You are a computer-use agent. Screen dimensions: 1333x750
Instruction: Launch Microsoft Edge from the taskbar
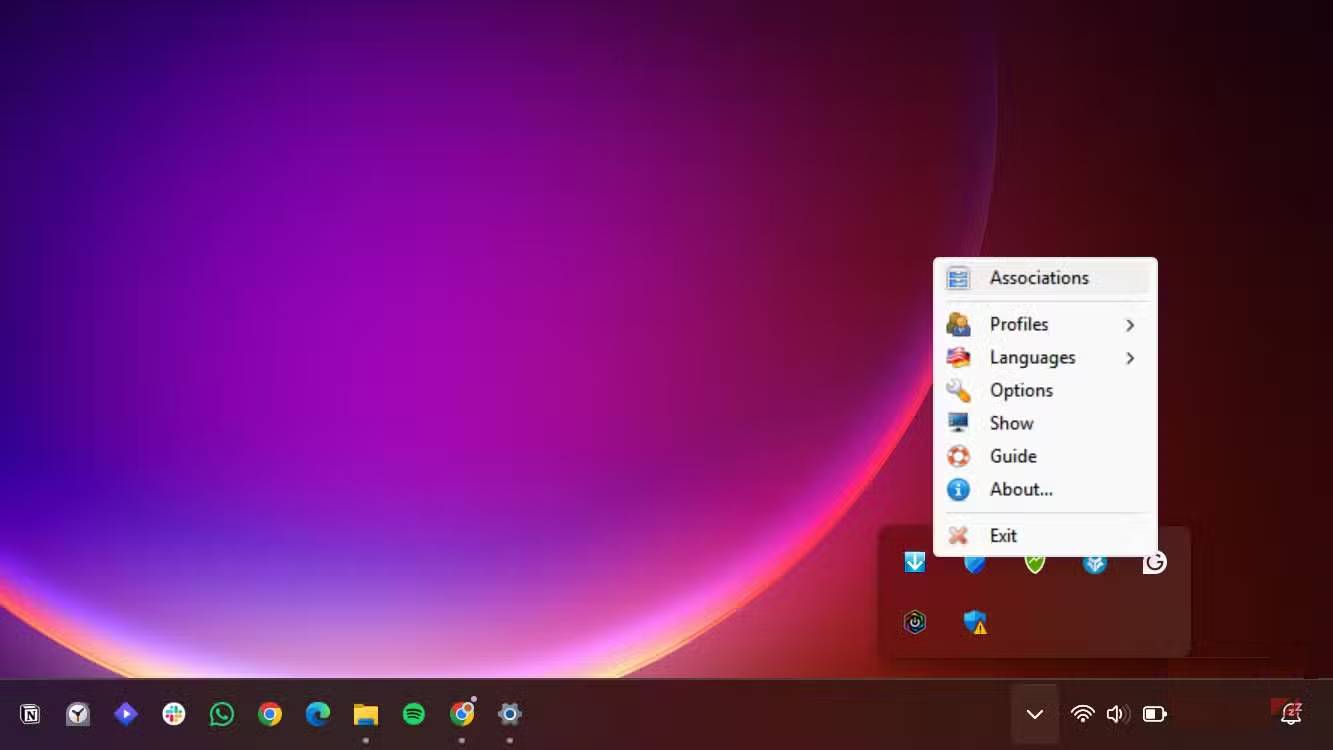(318, 714)
